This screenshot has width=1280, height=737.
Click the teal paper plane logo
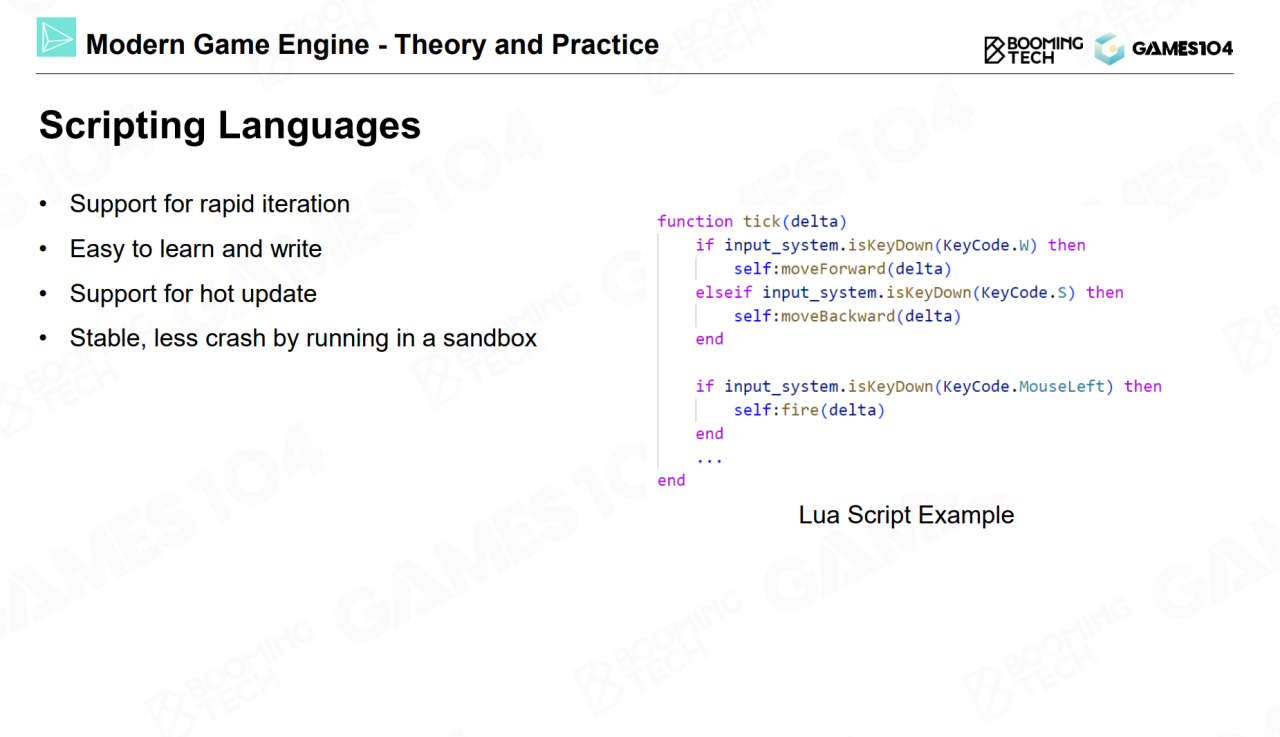[56, 38]
